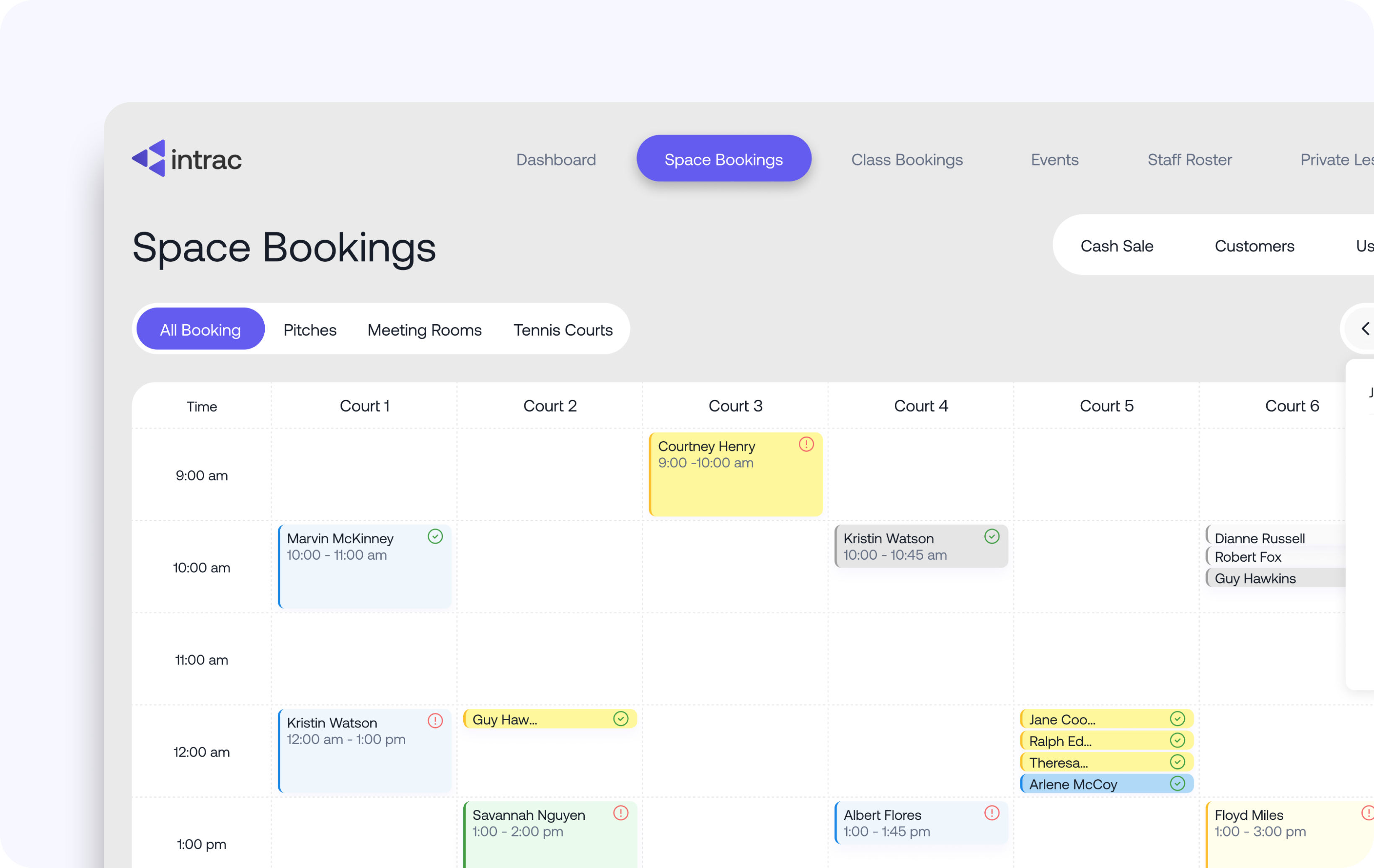
Task: Open the Staff Roster page
Action: click(x=1189, y=160)
